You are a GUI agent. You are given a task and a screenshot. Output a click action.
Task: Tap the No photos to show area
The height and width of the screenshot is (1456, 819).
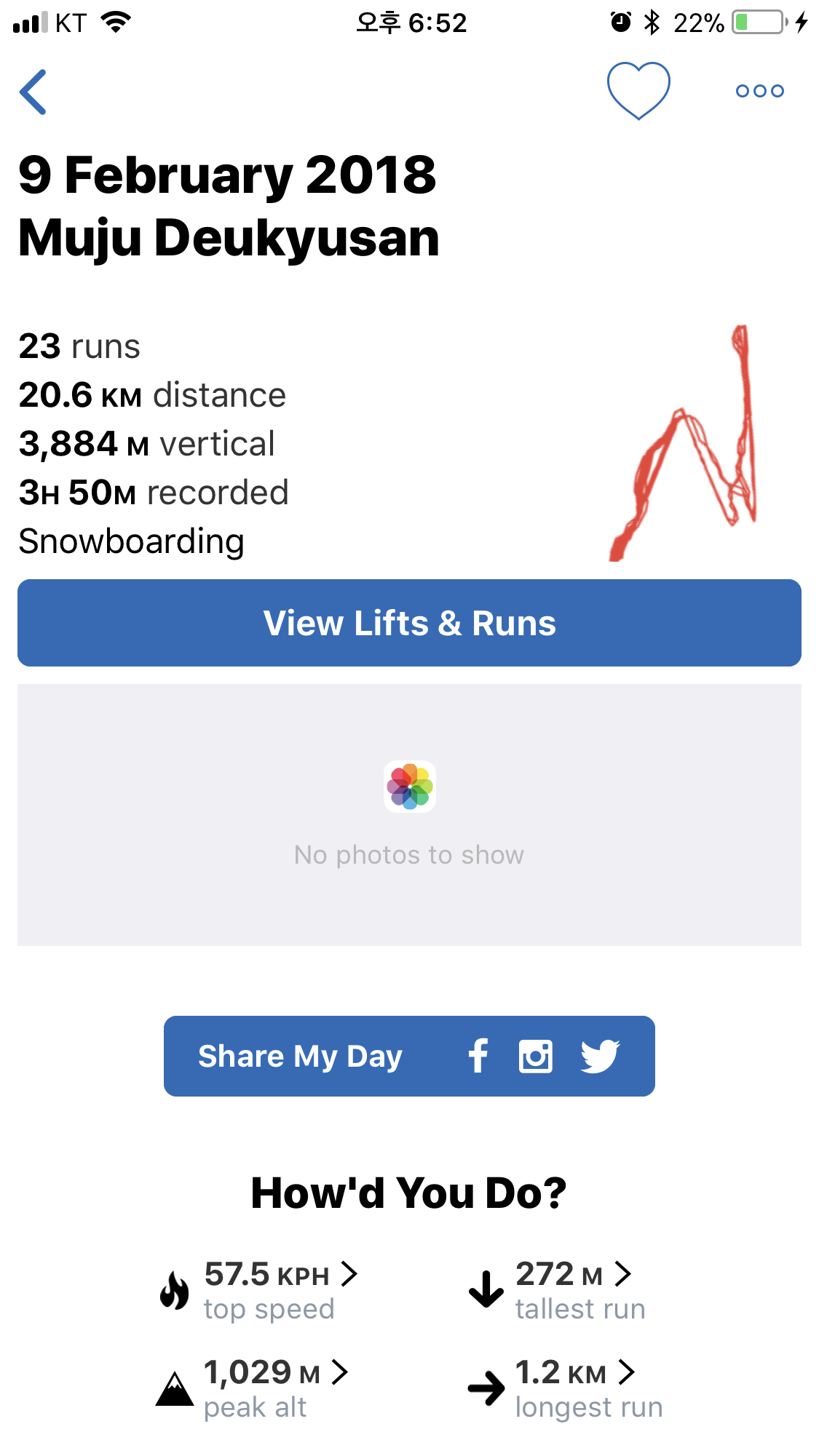tap(409, 815)
